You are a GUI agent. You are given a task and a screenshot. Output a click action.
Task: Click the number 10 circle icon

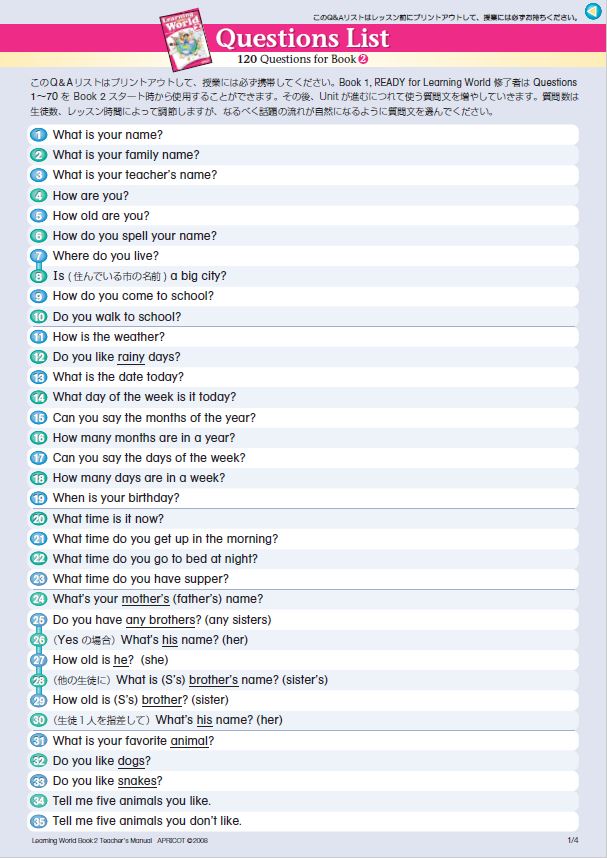coord(39,317)
